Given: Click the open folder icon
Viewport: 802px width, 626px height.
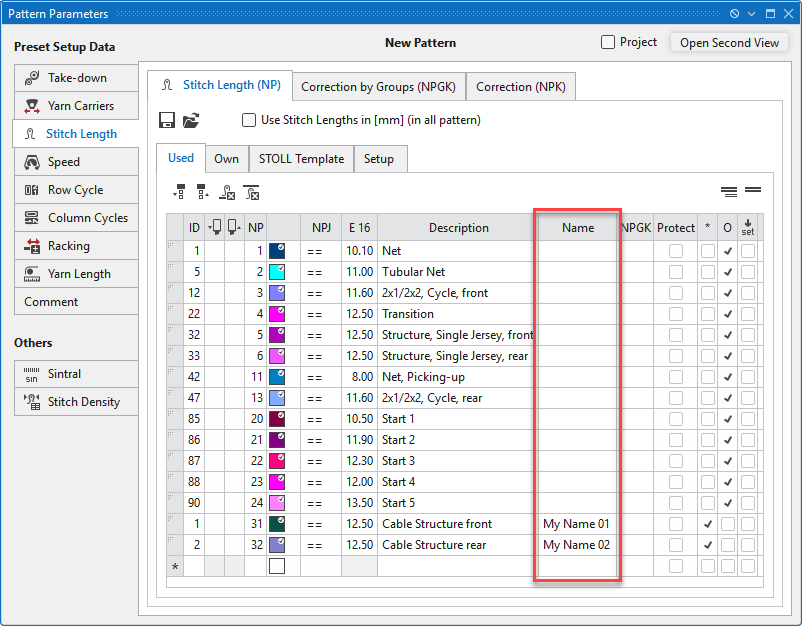Looking at the screenshot, I should (191, 120).
